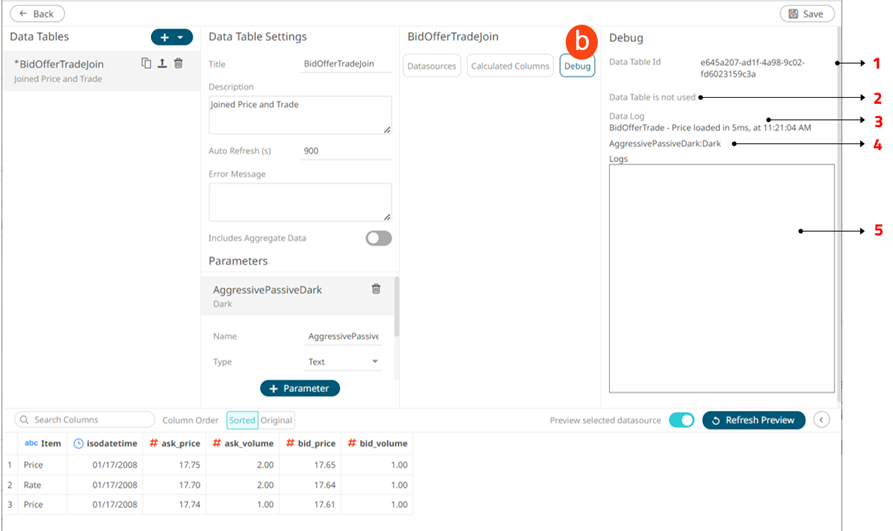
Task: Click the abc text icon on Item column
Action: coord(30,443)
